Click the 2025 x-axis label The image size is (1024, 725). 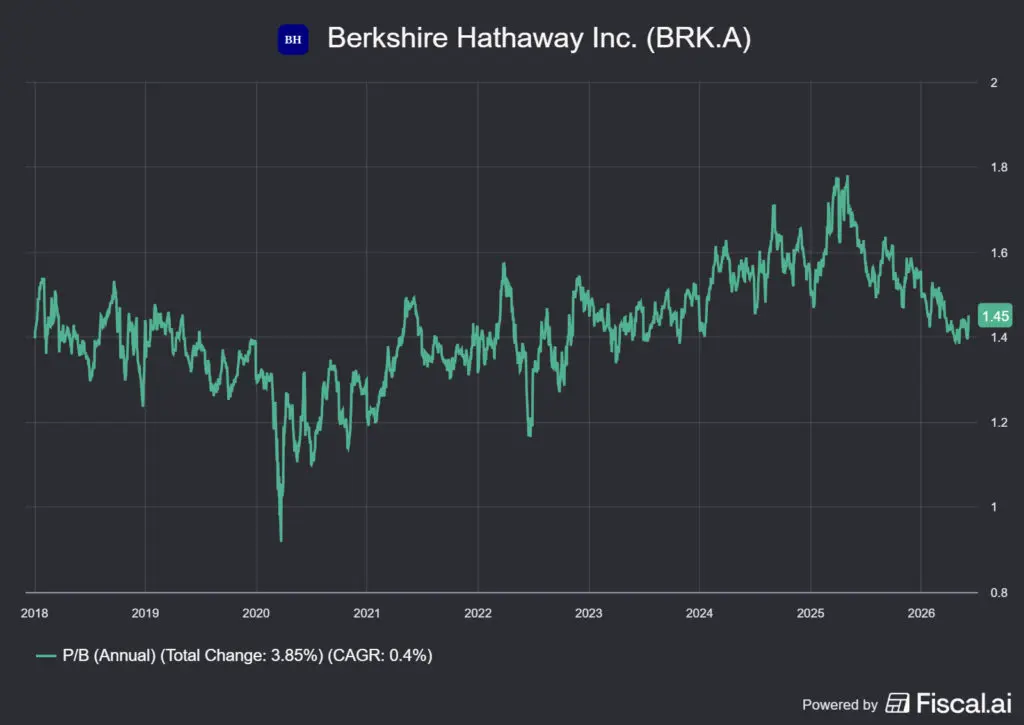click(x=810, y=613)
